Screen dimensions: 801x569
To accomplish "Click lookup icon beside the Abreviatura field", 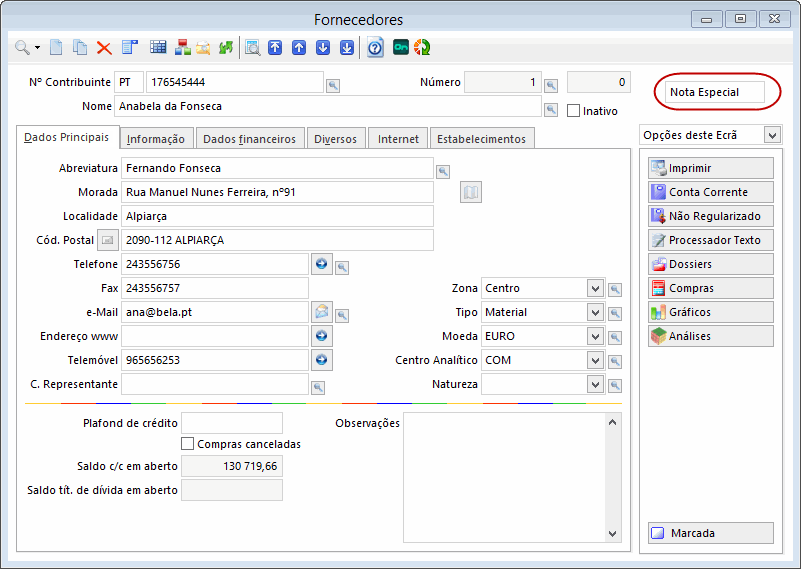I will coord(443,172).
